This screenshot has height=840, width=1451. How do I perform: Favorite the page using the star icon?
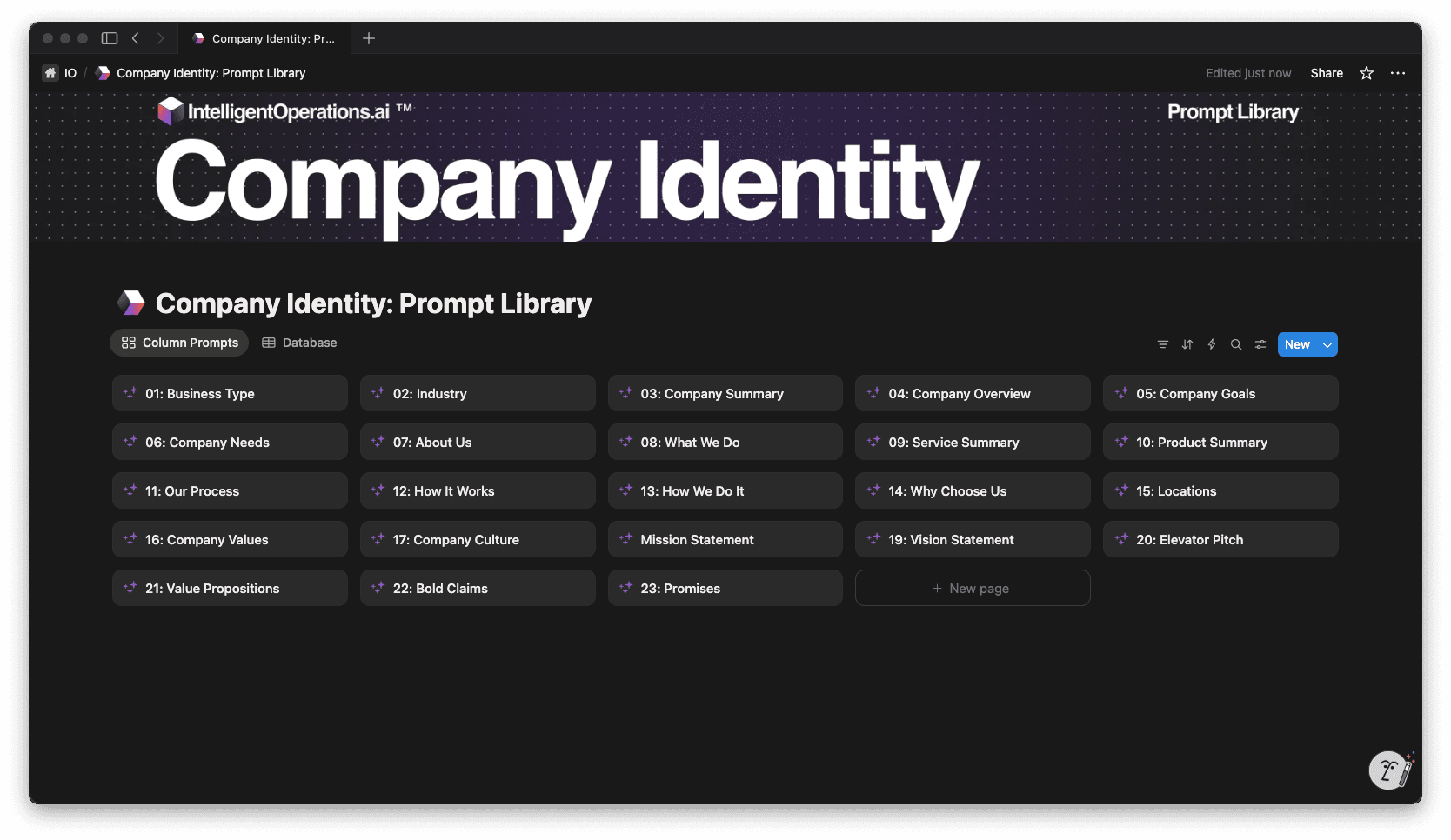pos(1366,73)
